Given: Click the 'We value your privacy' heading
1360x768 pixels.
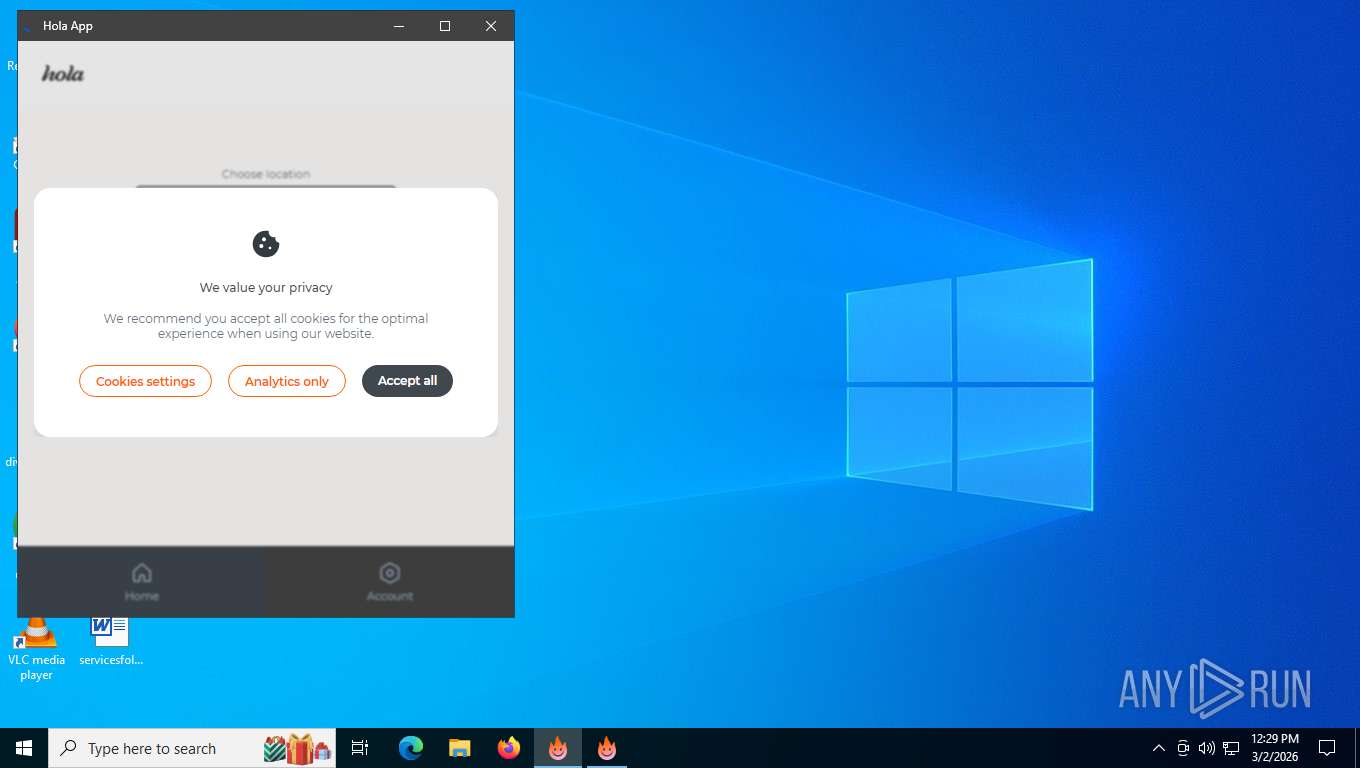Looking at the screenshot, I should [x=266, y=287].
